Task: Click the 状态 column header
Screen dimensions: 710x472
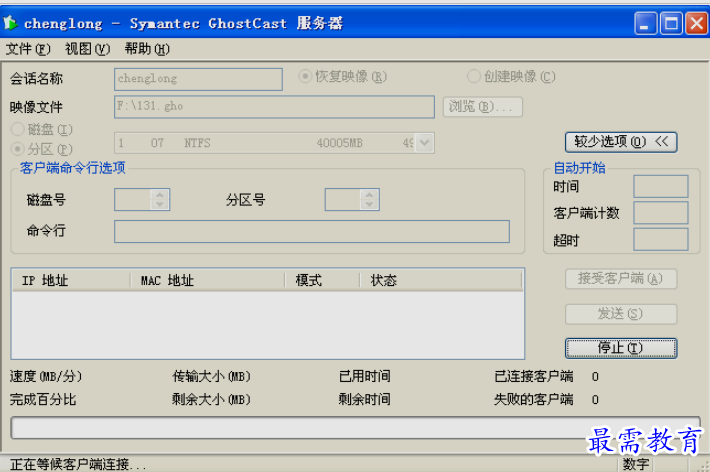Action: (441, 280)
